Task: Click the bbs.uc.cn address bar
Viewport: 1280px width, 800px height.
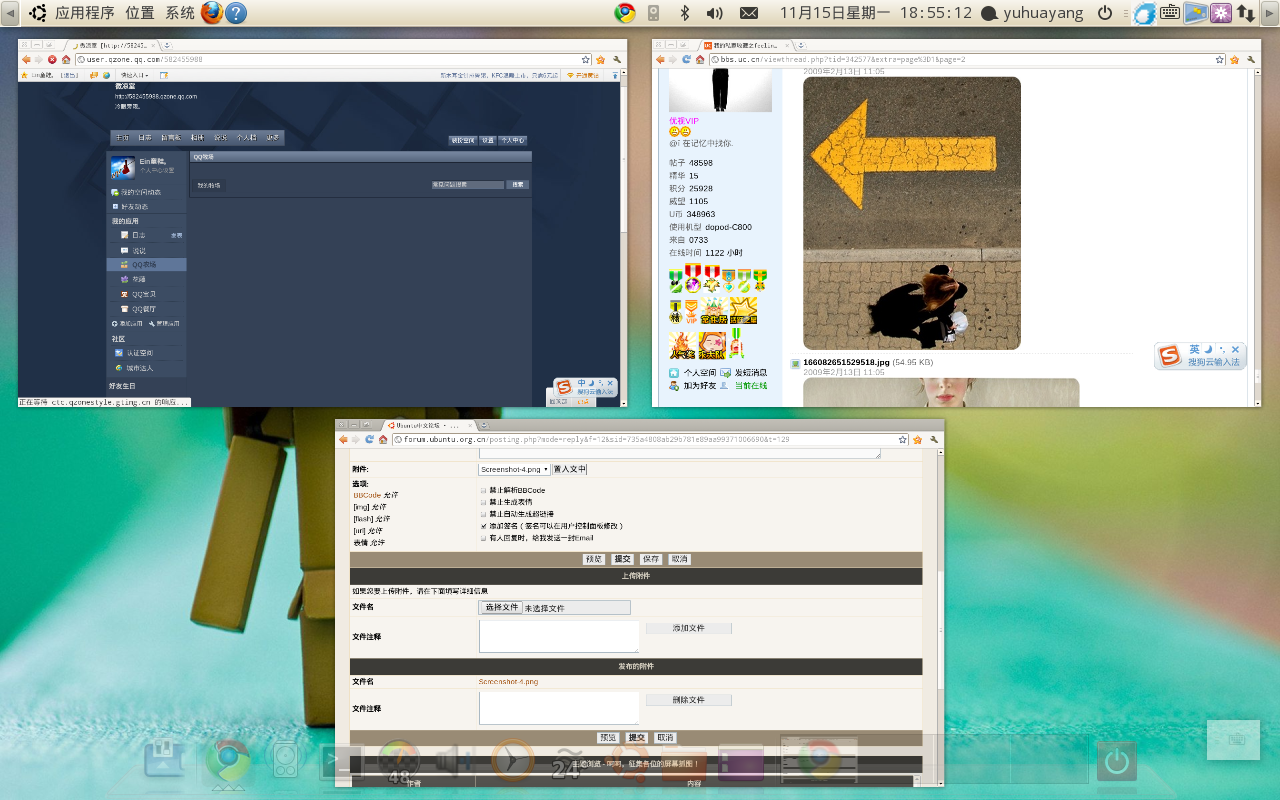Action: pyautogui.click(x=965, y=59)
